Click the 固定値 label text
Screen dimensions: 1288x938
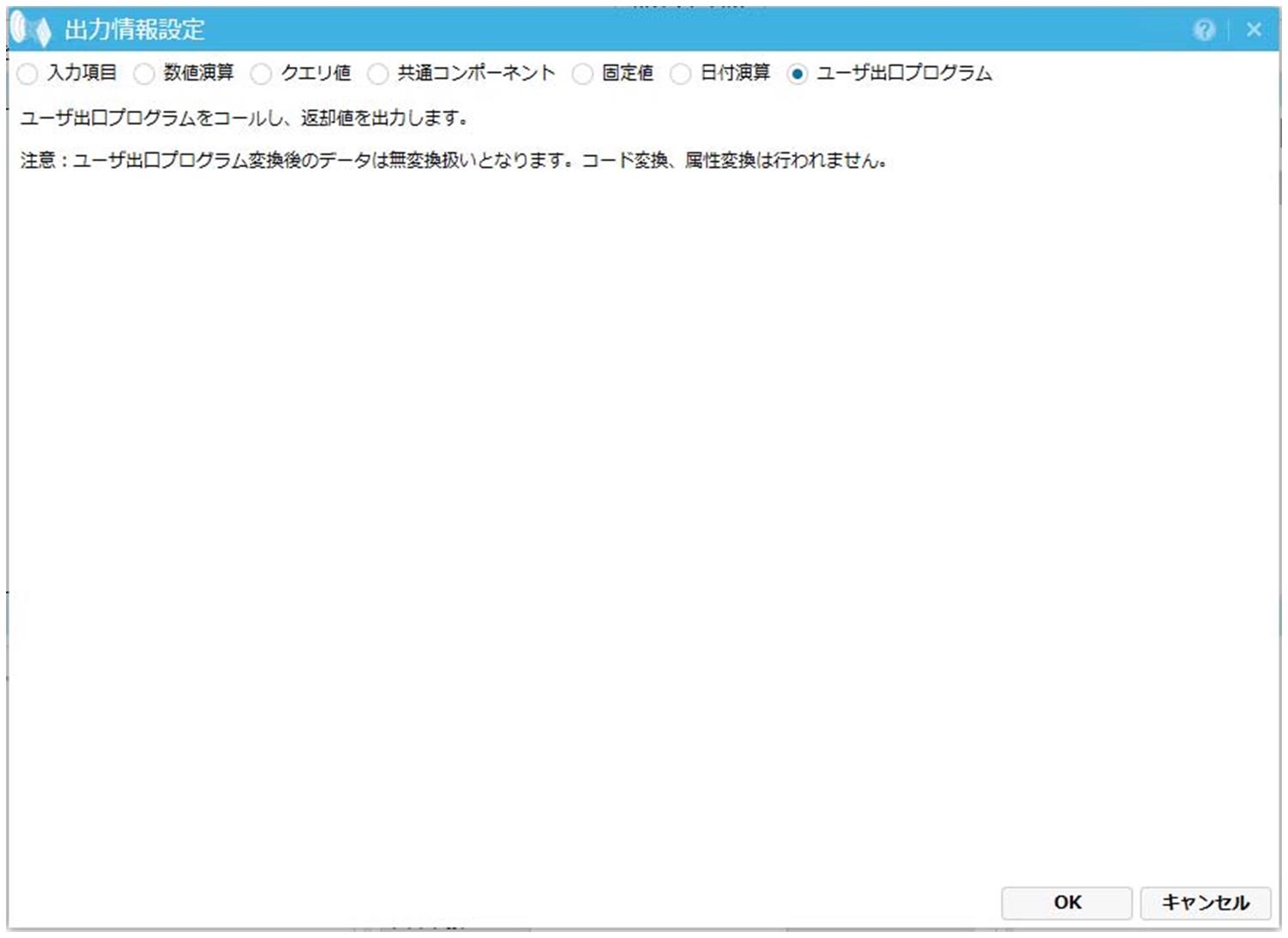pos(627,73)
